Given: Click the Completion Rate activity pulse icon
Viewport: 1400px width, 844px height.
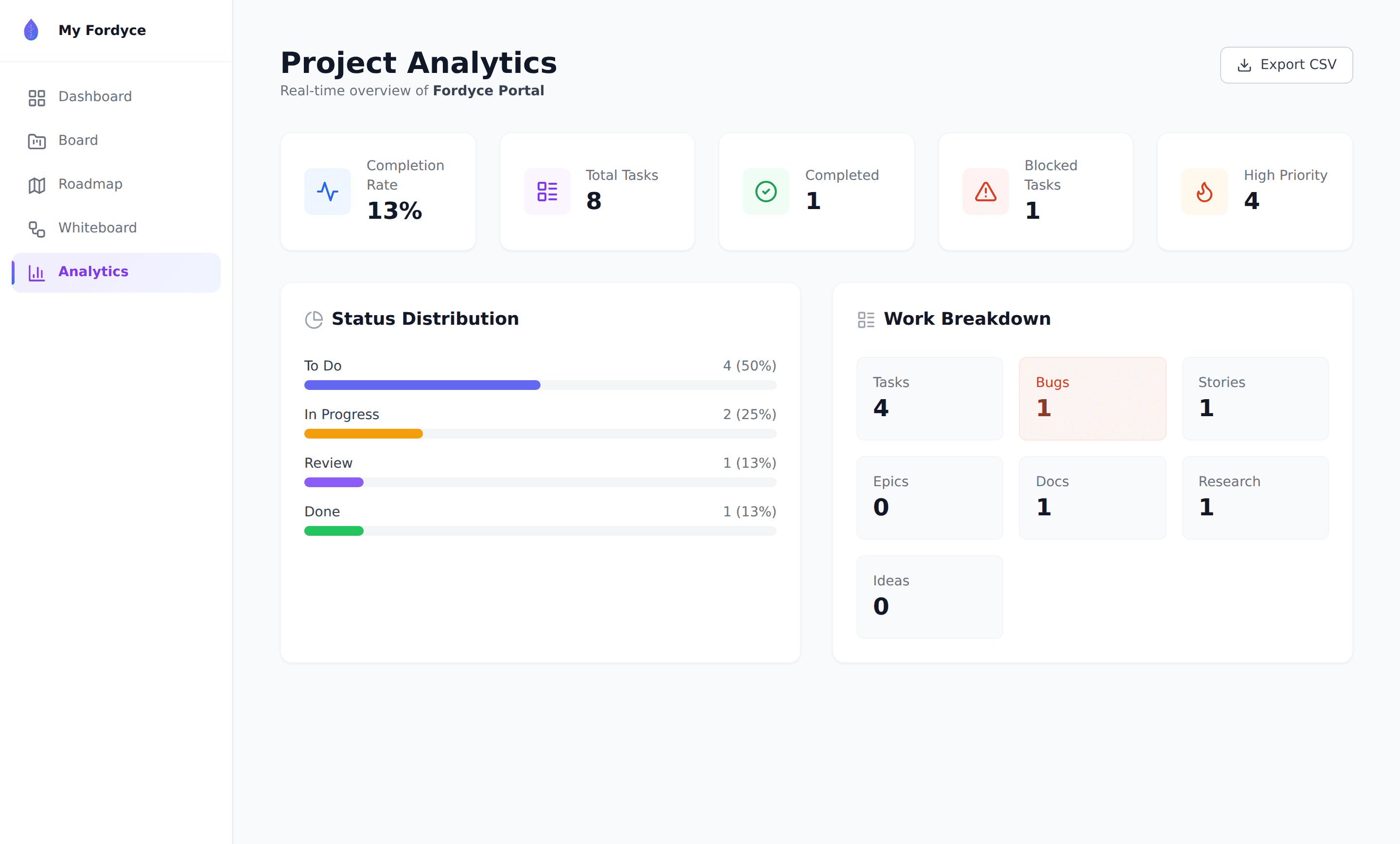Looking at the screenshot, I should 327,192.
